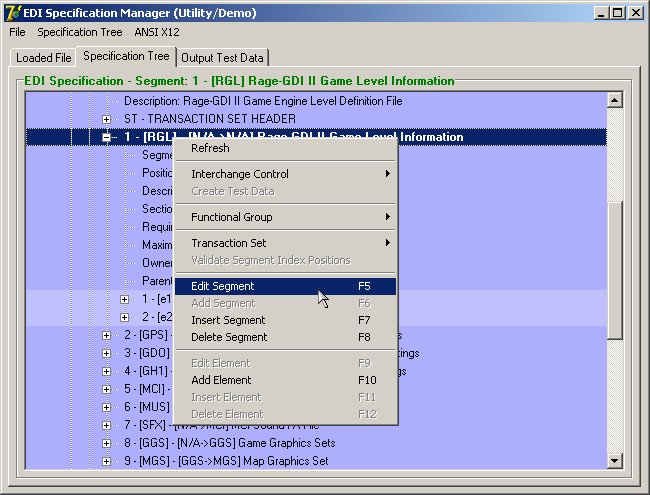Screen dimensions: 650x495
Task: Open the Specification Tree menu
Action: point(80,32)
